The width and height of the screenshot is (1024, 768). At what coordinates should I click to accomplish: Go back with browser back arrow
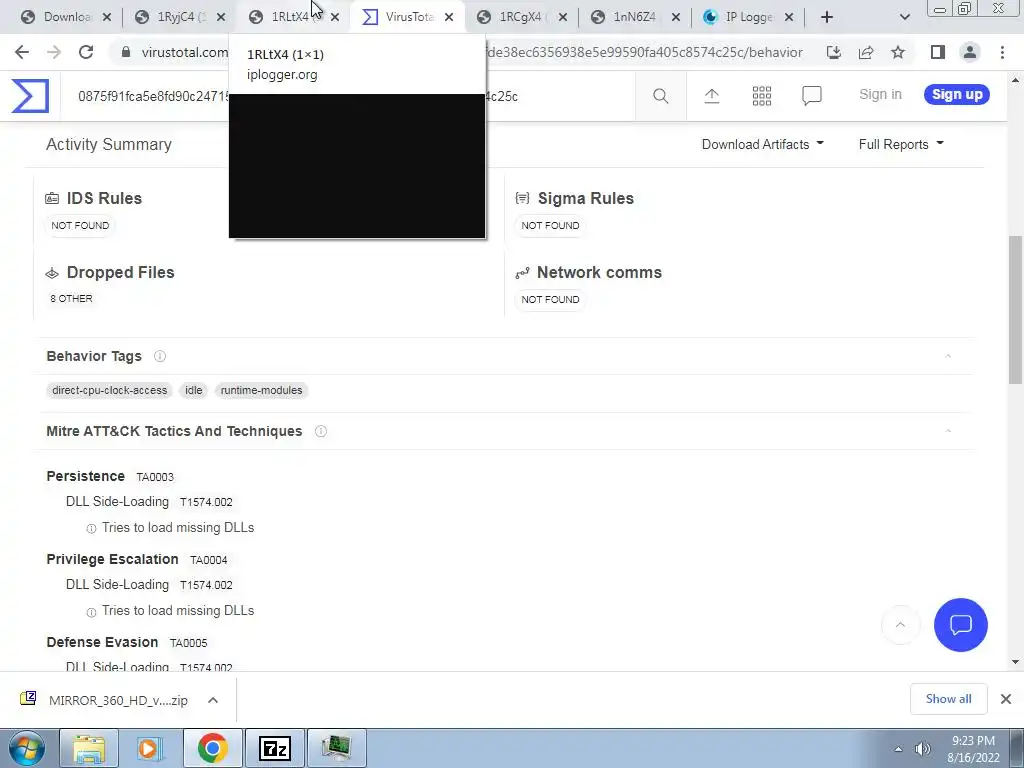pos(22,52)
